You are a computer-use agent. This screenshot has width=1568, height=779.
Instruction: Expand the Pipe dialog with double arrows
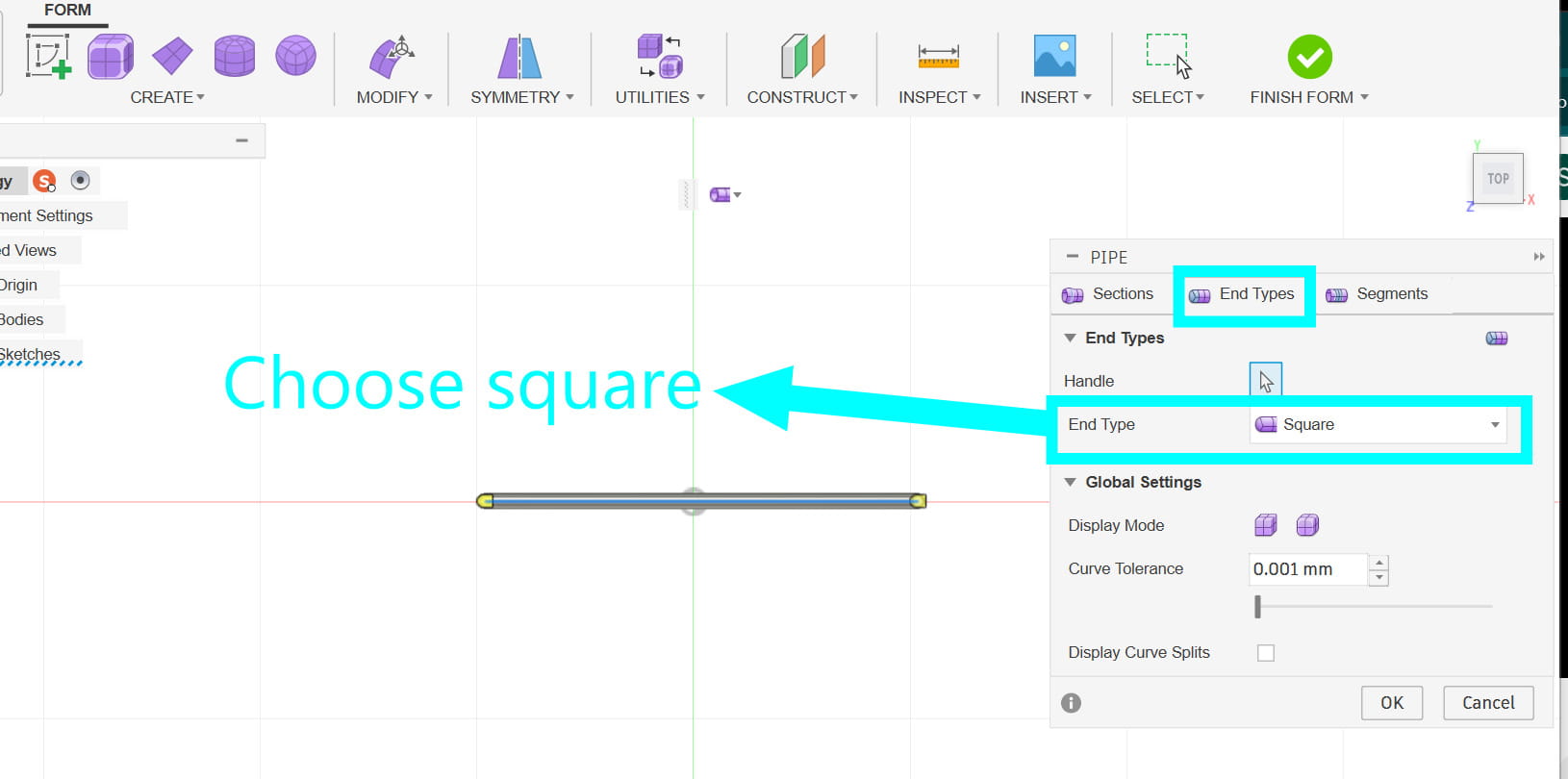(1539, 257)
